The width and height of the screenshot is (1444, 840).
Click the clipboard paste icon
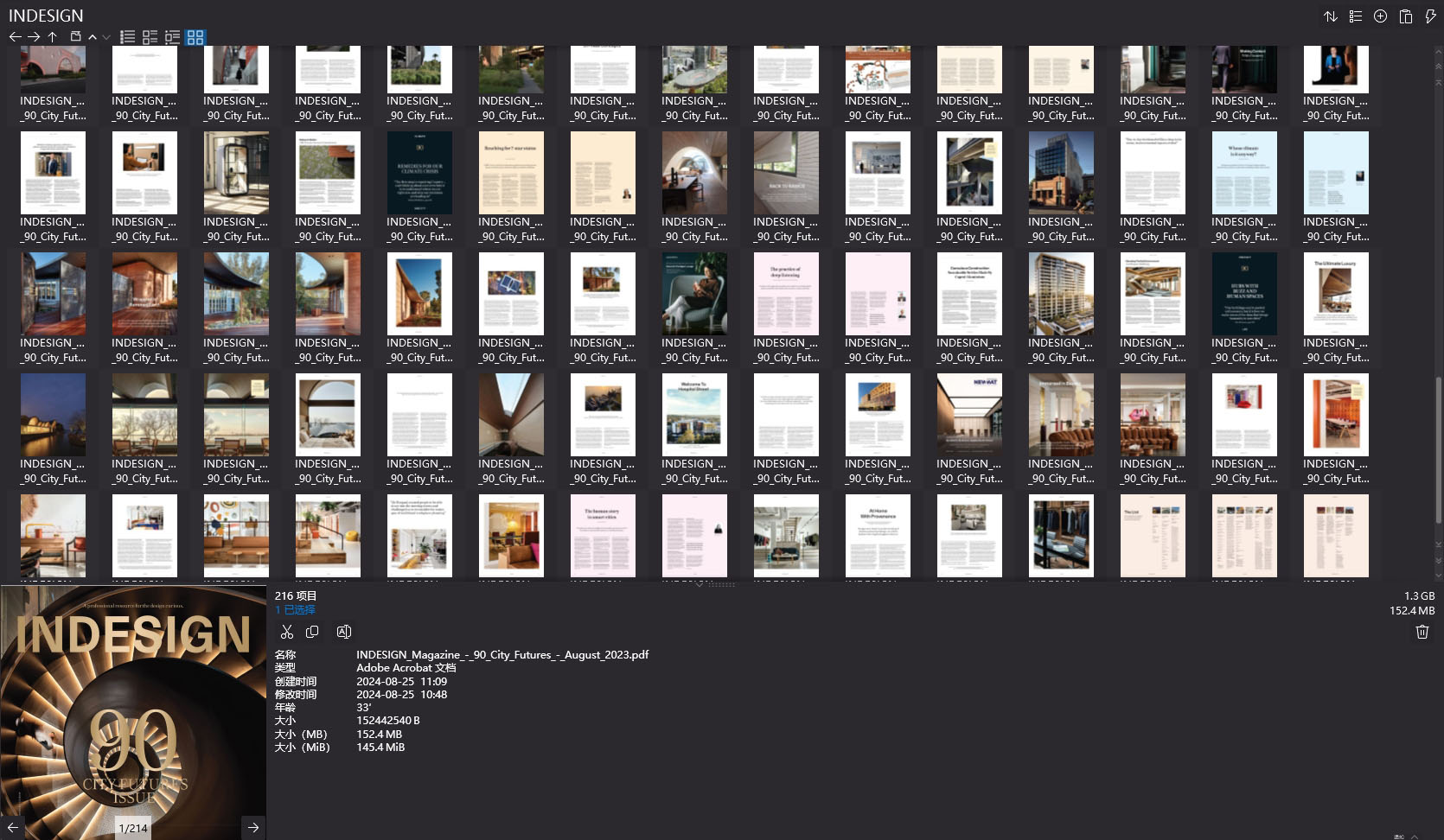(x=1406, y=16)
